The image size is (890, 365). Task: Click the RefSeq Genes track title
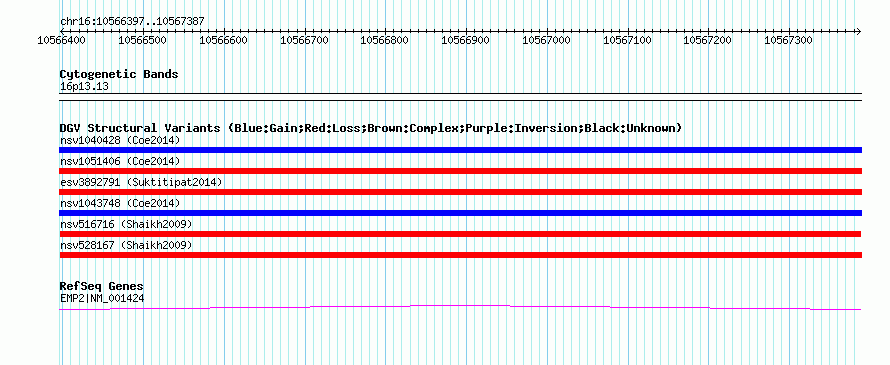point(101,286)
